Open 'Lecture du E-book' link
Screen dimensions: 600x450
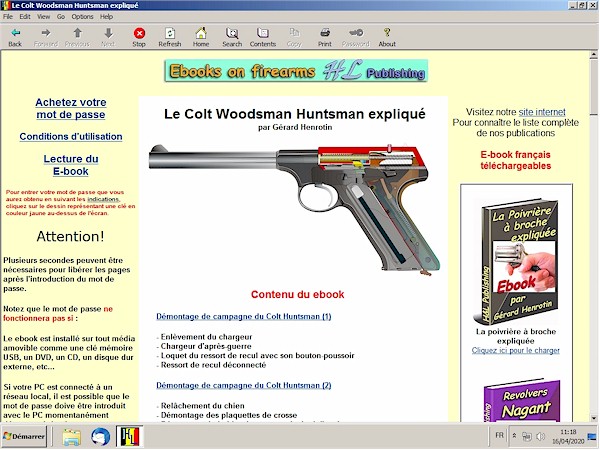(x=71, y=165)
